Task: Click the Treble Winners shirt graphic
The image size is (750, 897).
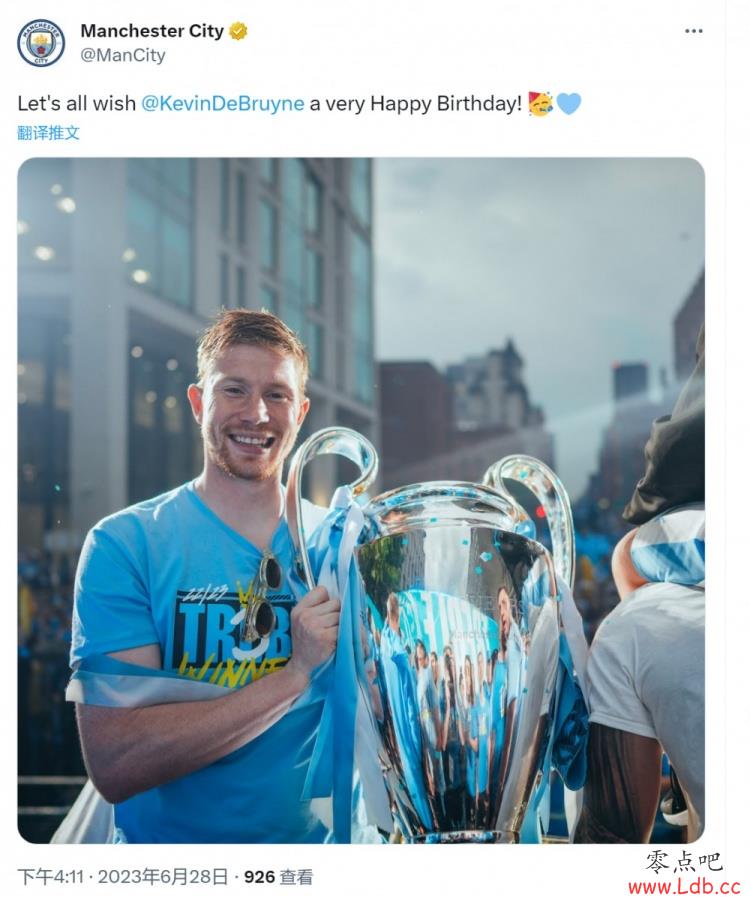Action: tap(232, 629)
